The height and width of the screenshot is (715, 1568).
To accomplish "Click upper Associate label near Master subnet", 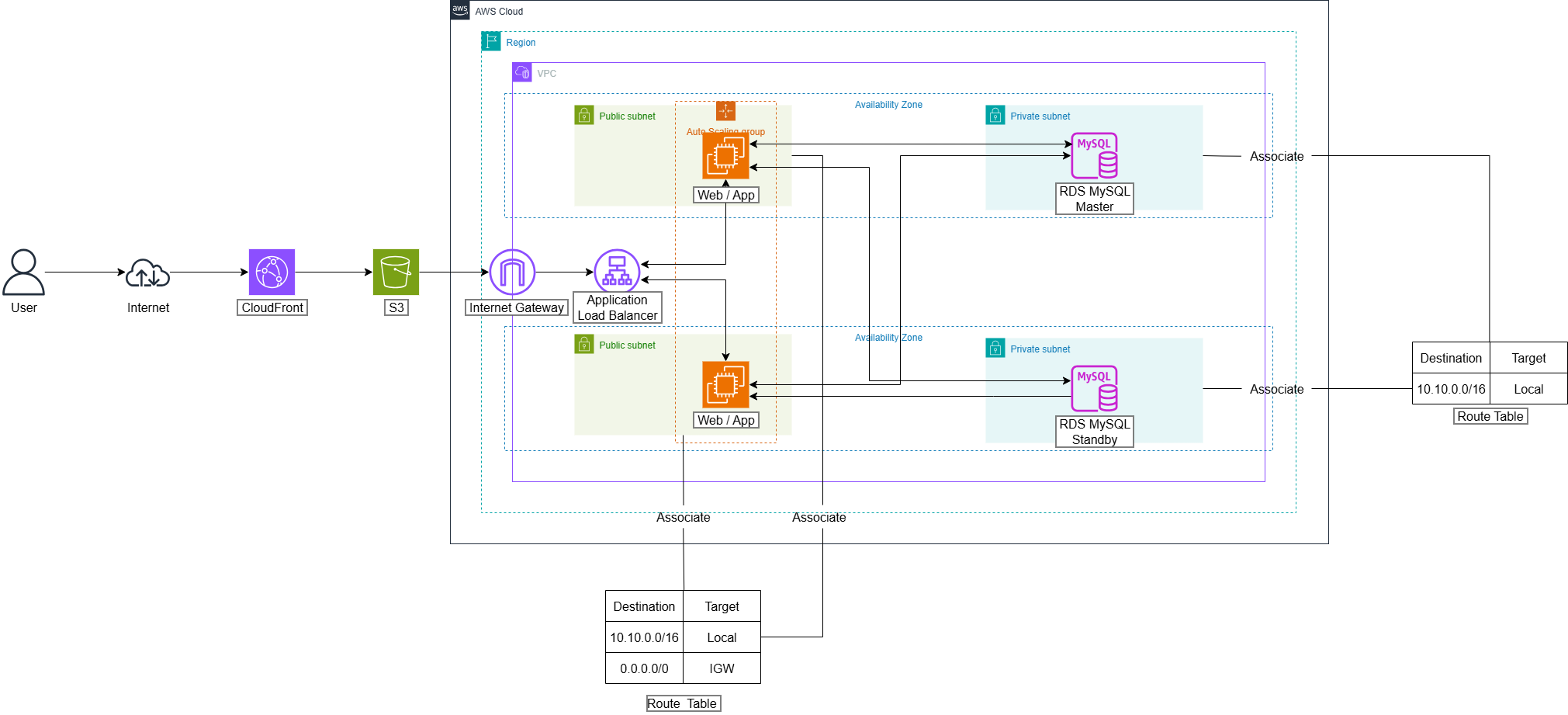I will 1276,156.
